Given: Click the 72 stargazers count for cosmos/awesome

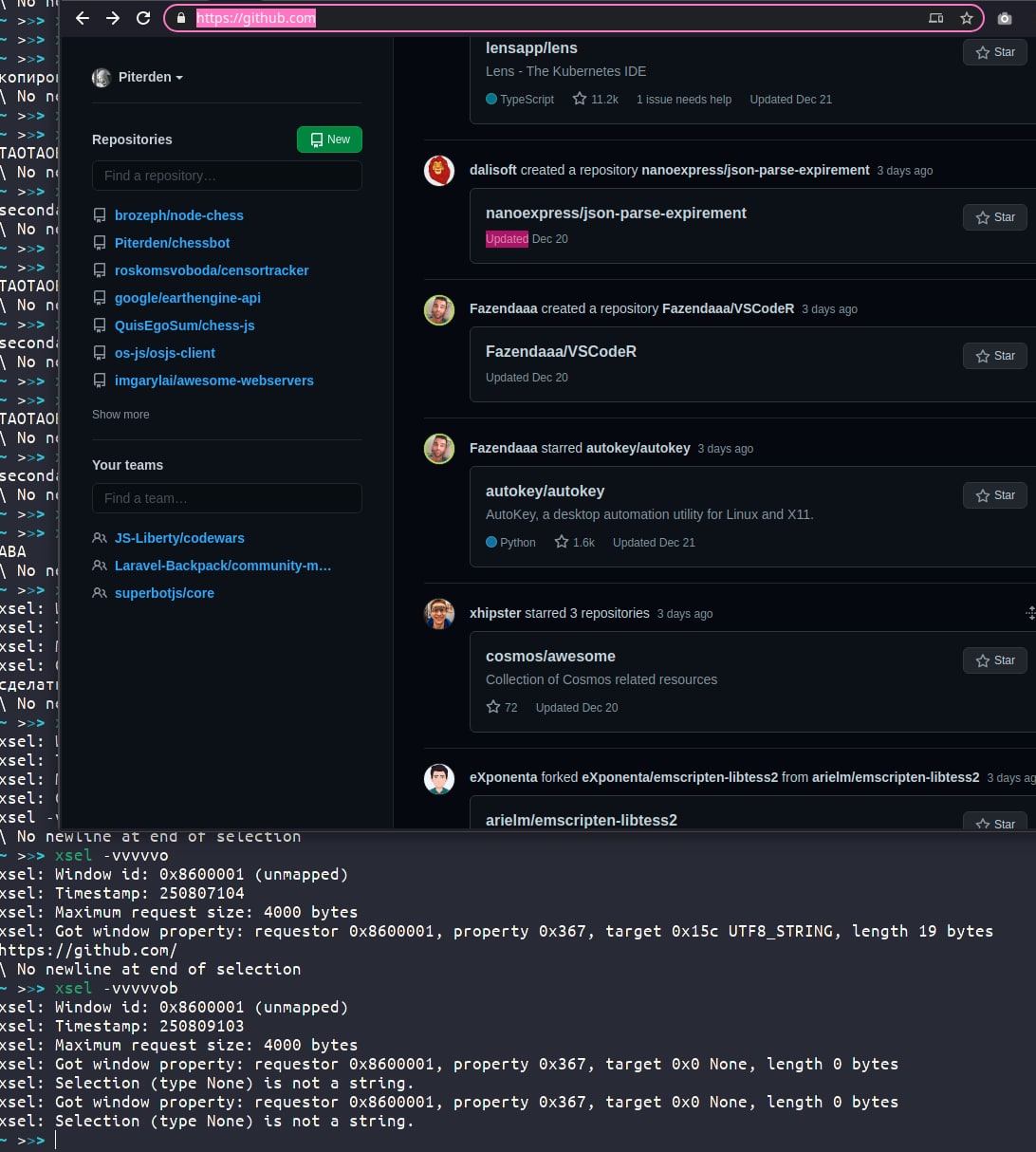Looking at the screenshot, I should (x=502, y=707).
